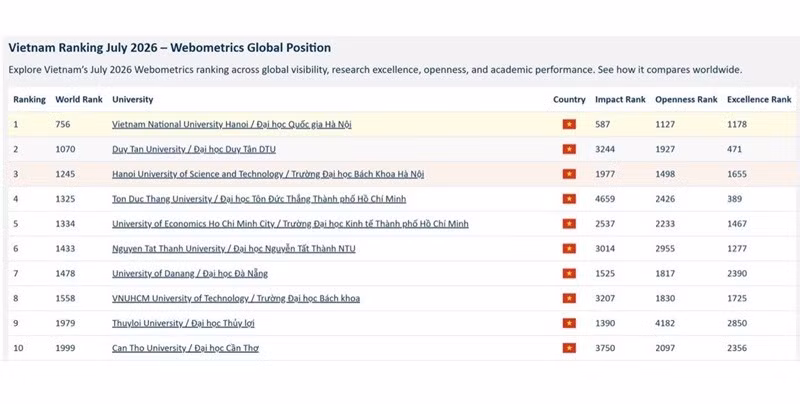Select impact rank value 3244

point(605,149)
